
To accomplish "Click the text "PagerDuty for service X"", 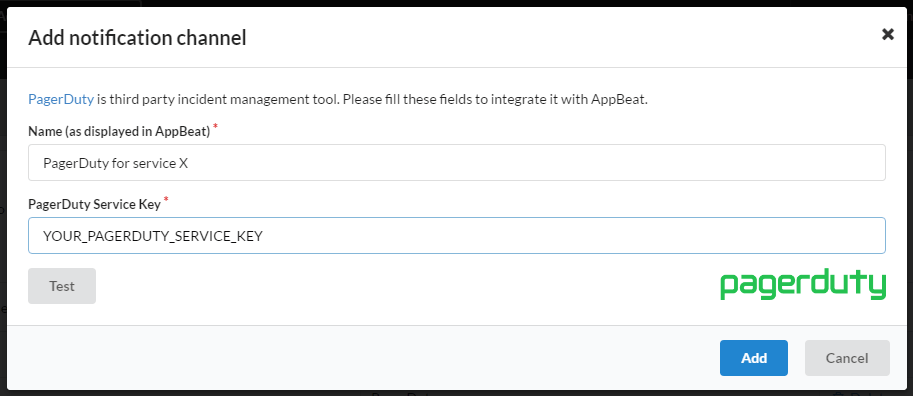I will [x=115, y=163].
